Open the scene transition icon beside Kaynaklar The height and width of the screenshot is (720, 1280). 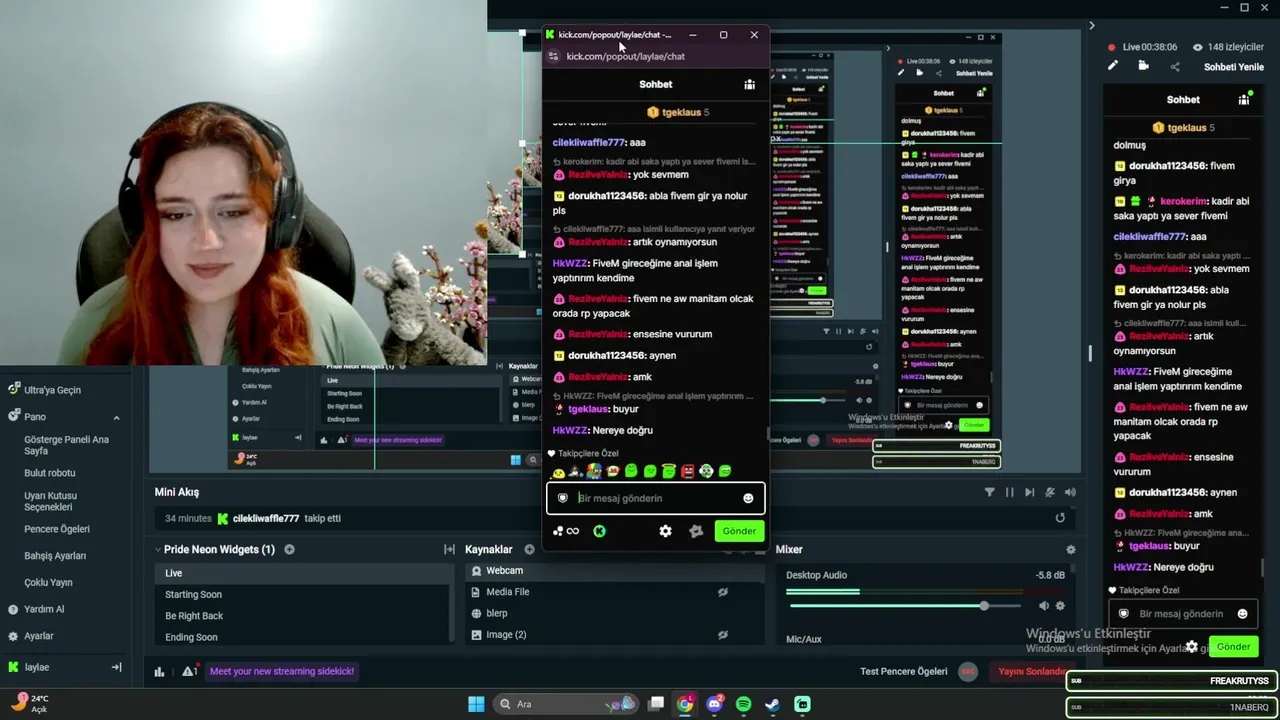tap(449, 549)
